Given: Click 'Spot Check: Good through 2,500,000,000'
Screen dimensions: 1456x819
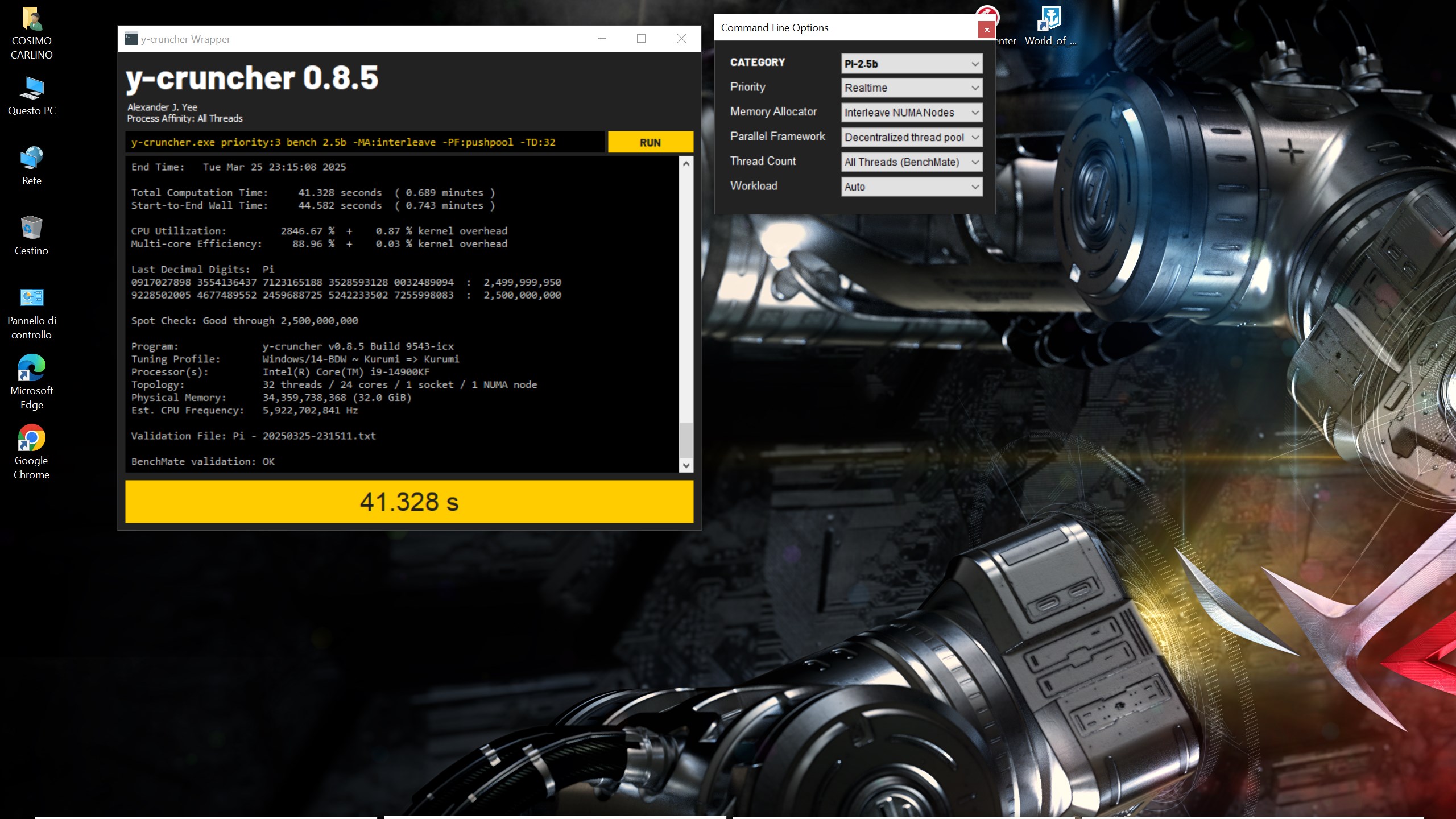Looking at the screenshot, I should (x=245, y=321).
